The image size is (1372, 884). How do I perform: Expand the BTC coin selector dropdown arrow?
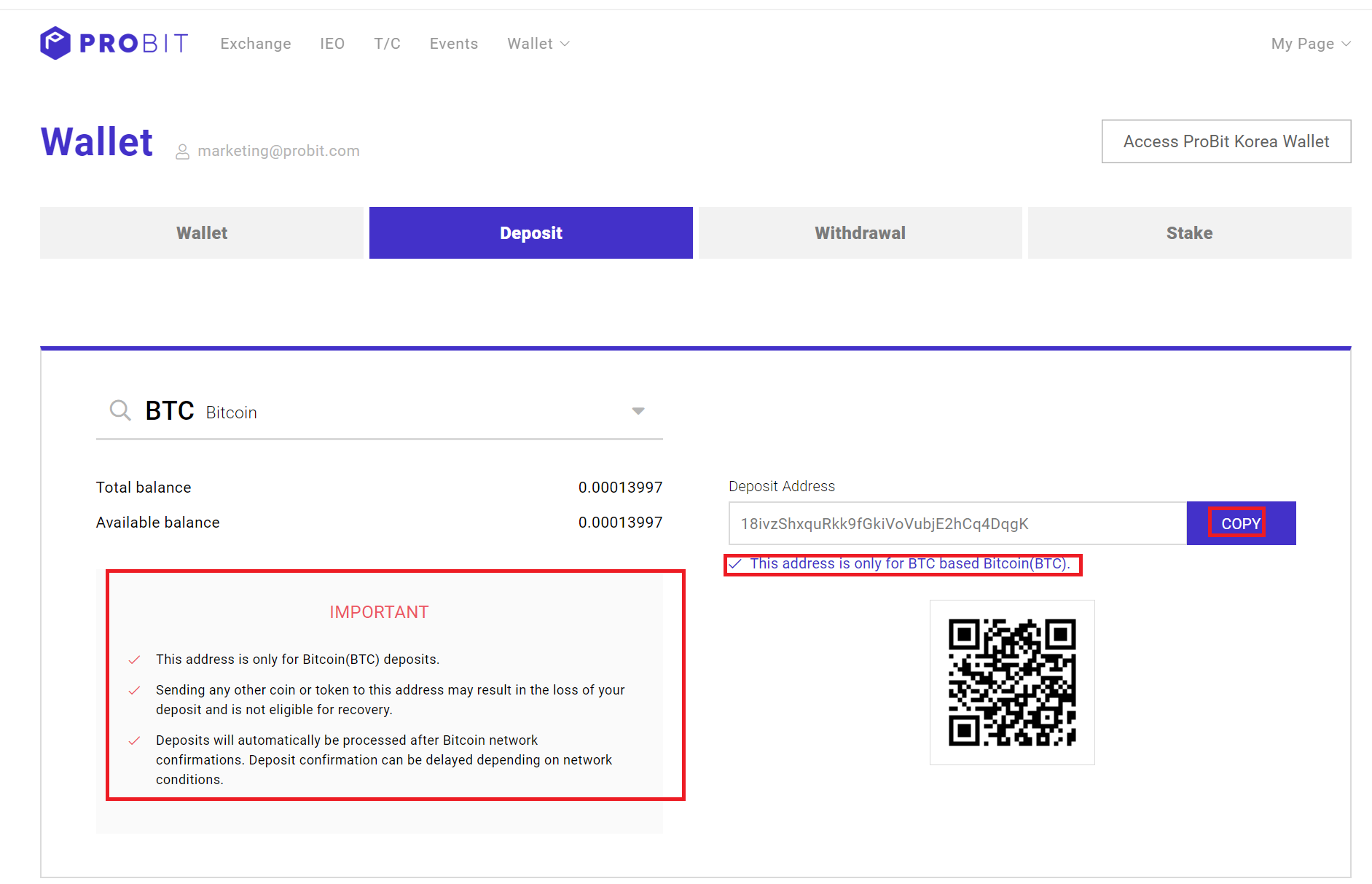[x=638, y=411]
